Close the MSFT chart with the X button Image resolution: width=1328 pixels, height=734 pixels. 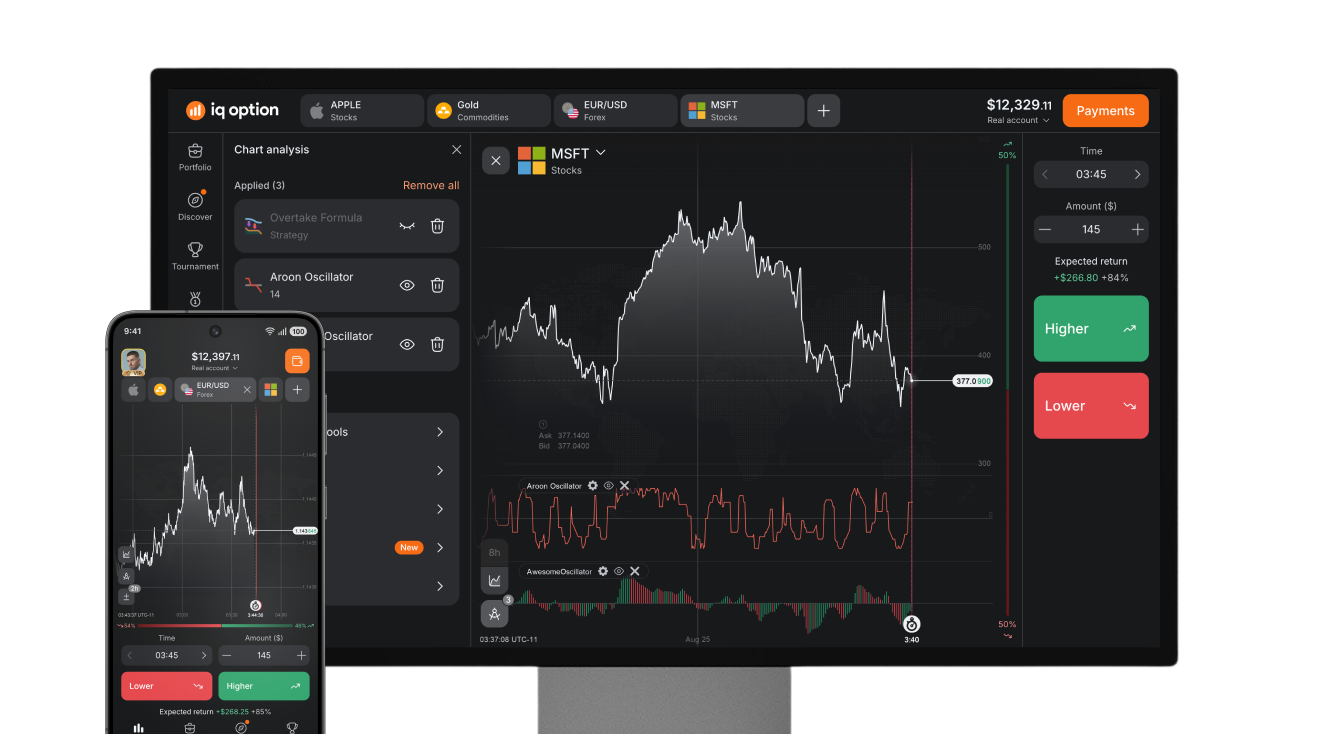click(495, 161)
